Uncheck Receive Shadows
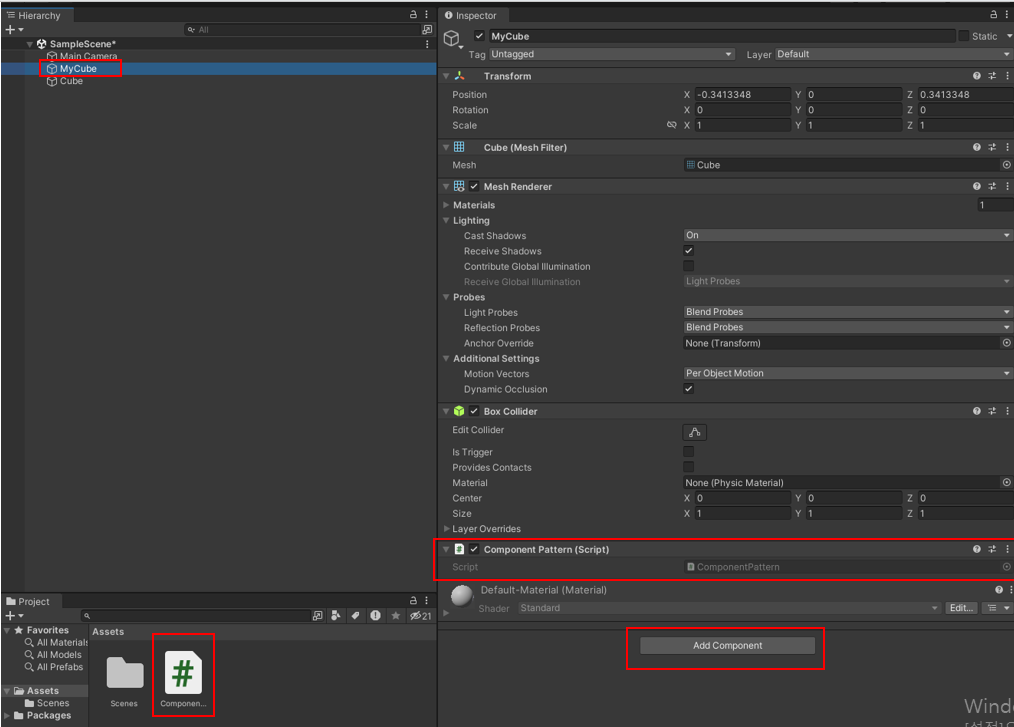Viewport: 1014px width, 727px height. point(689,251)
